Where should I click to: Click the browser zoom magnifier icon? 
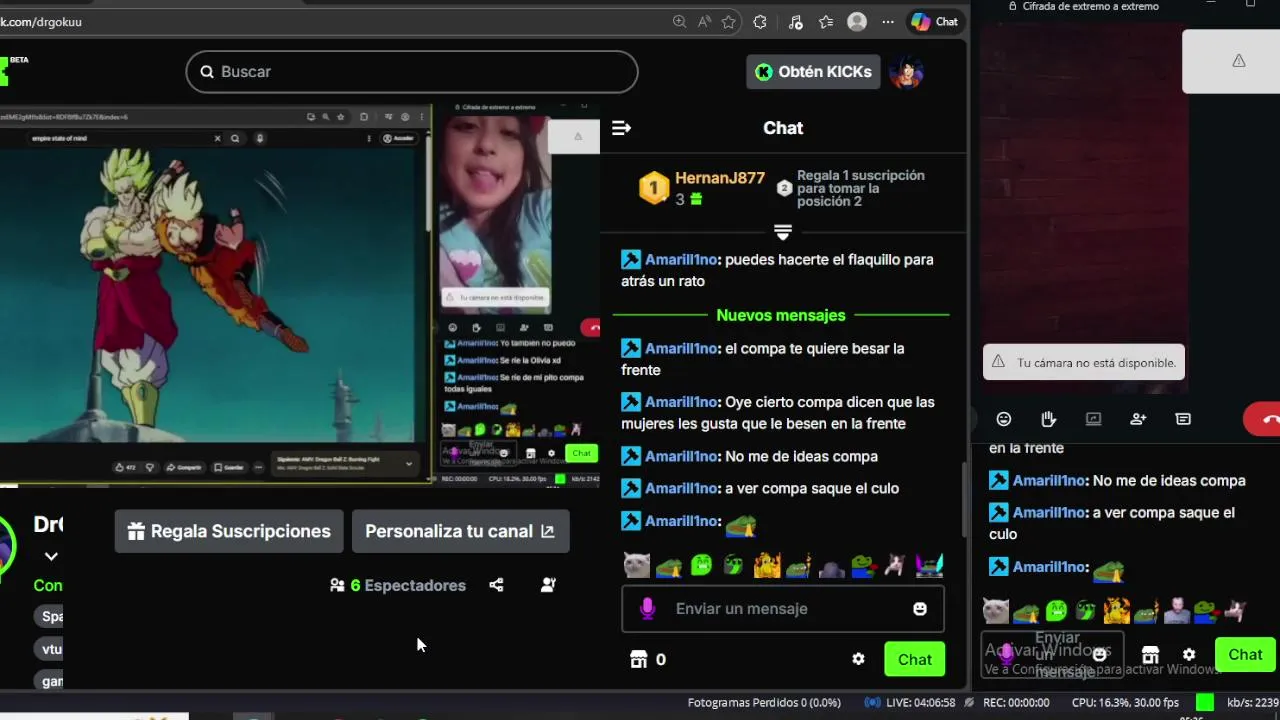(679, 21)
